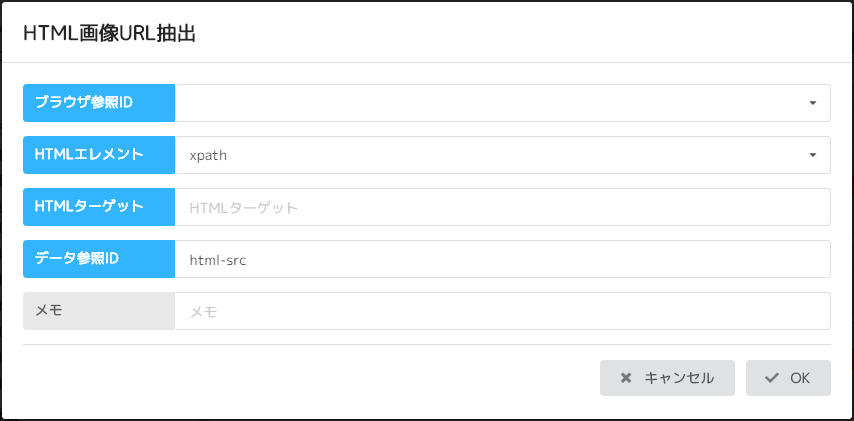Expand the HTMLエレメント dropdown arrow
Screen dimensions: 854x421
pyautogui.click(x=812, y=155)
